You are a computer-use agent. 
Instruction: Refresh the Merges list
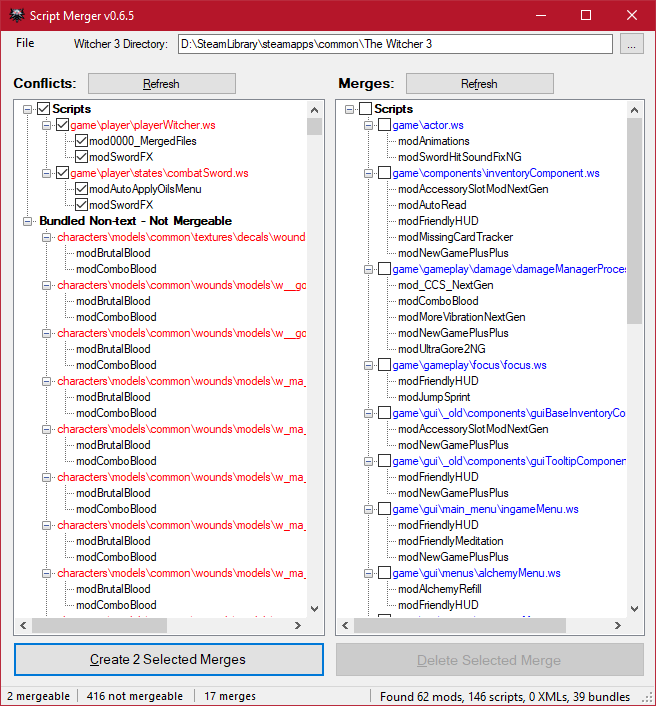coord(480,84)
